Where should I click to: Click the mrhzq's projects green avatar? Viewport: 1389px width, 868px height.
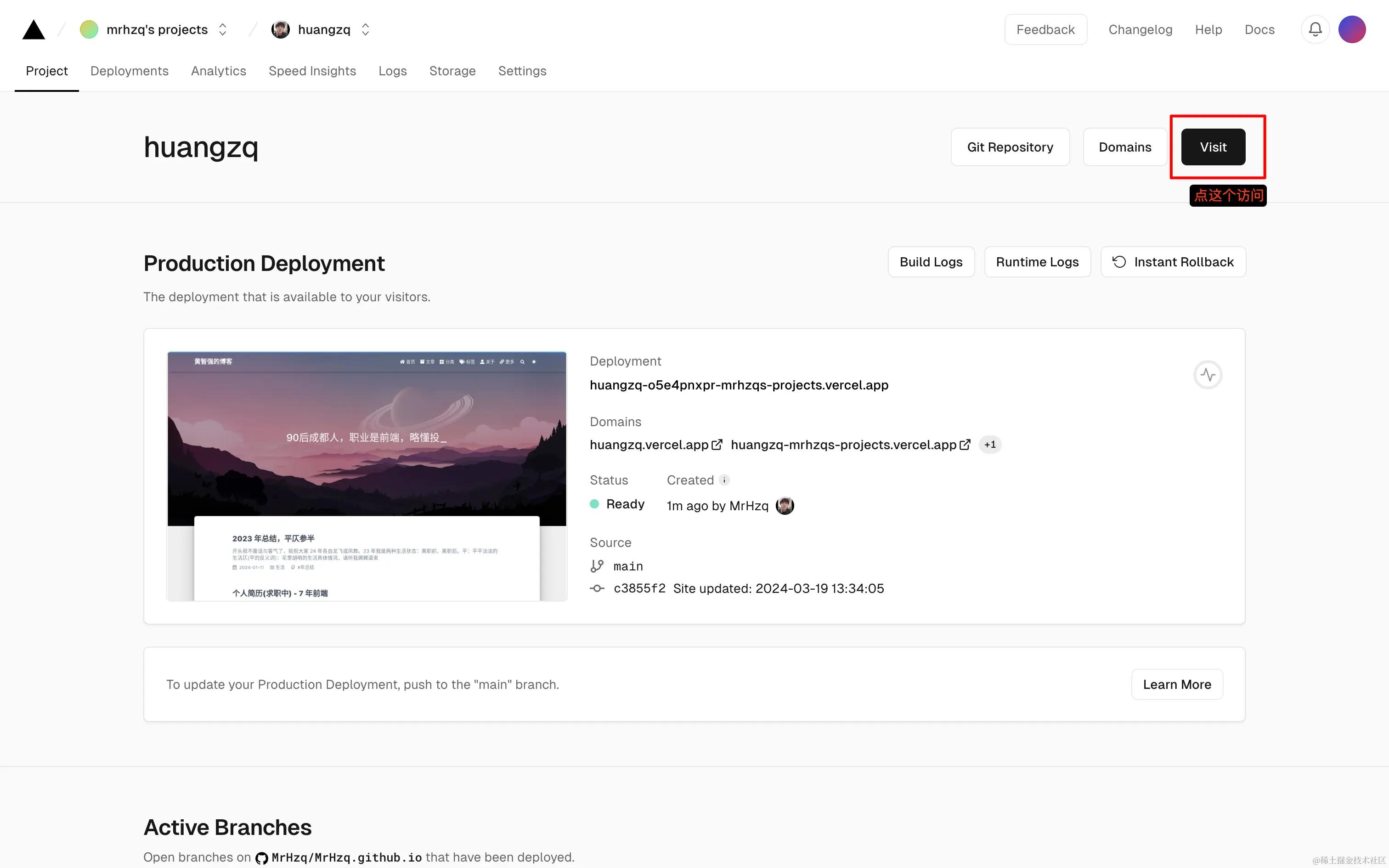89,29
